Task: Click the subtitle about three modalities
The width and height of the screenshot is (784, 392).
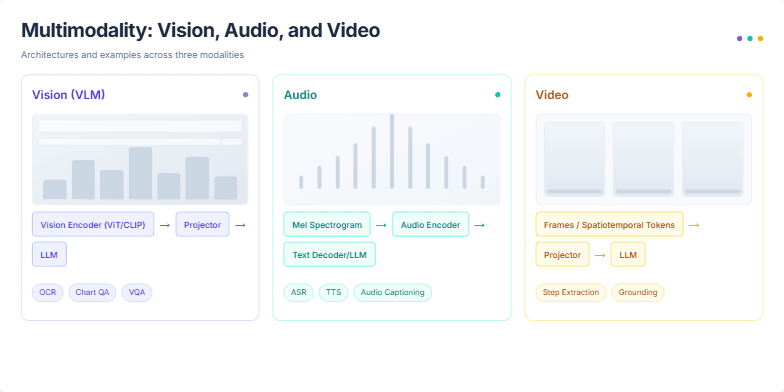Action: [x=132, y=55]
